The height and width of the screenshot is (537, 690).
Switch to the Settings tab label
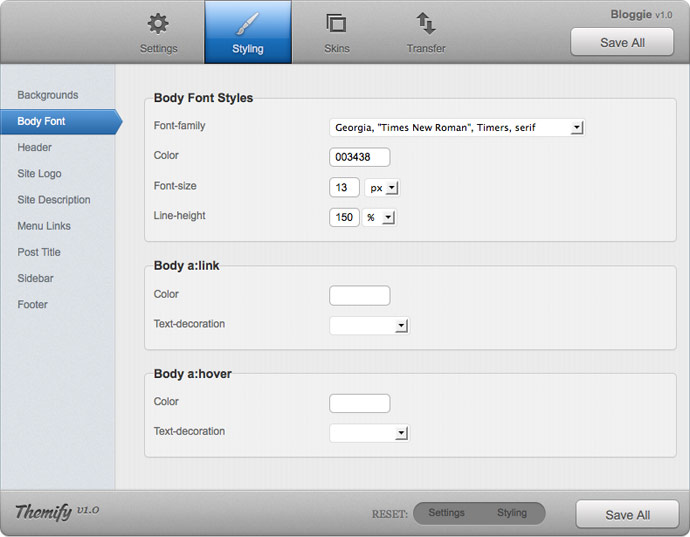click(x=158, y=48)
